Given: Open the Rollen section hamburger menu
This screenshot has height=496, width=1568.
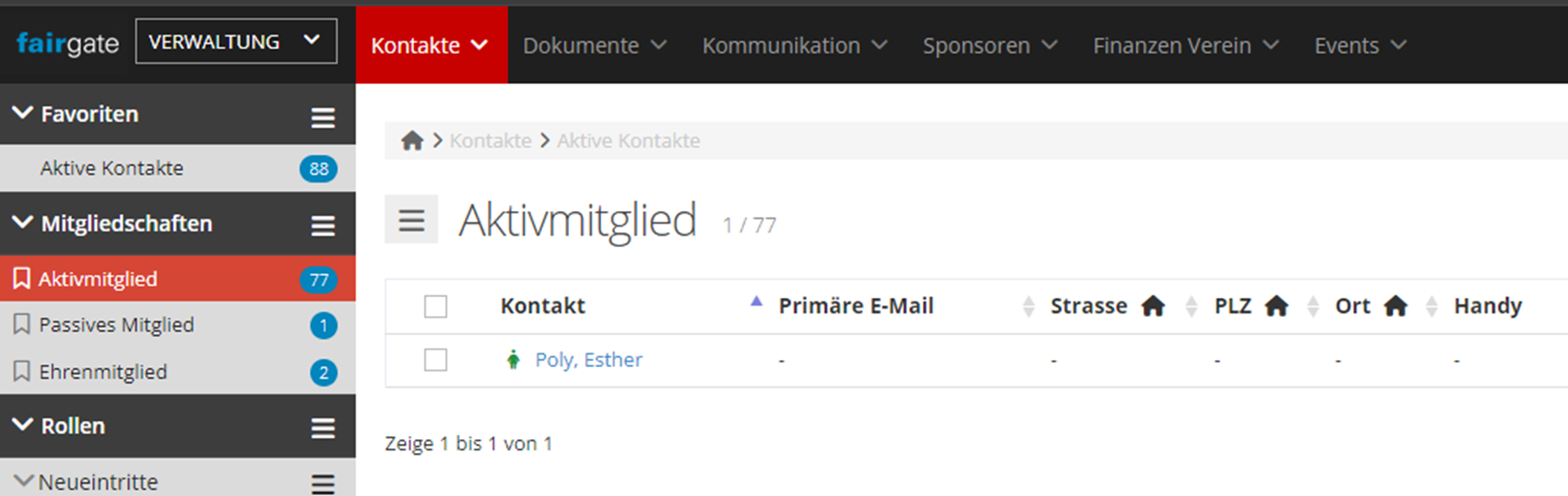Looking at the screenshot, I should point(323,427).
